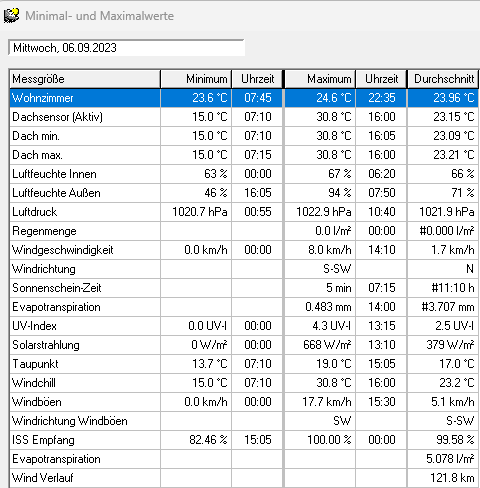Click the 46 % minimum outdoor humidity cell

coord(196,193)
